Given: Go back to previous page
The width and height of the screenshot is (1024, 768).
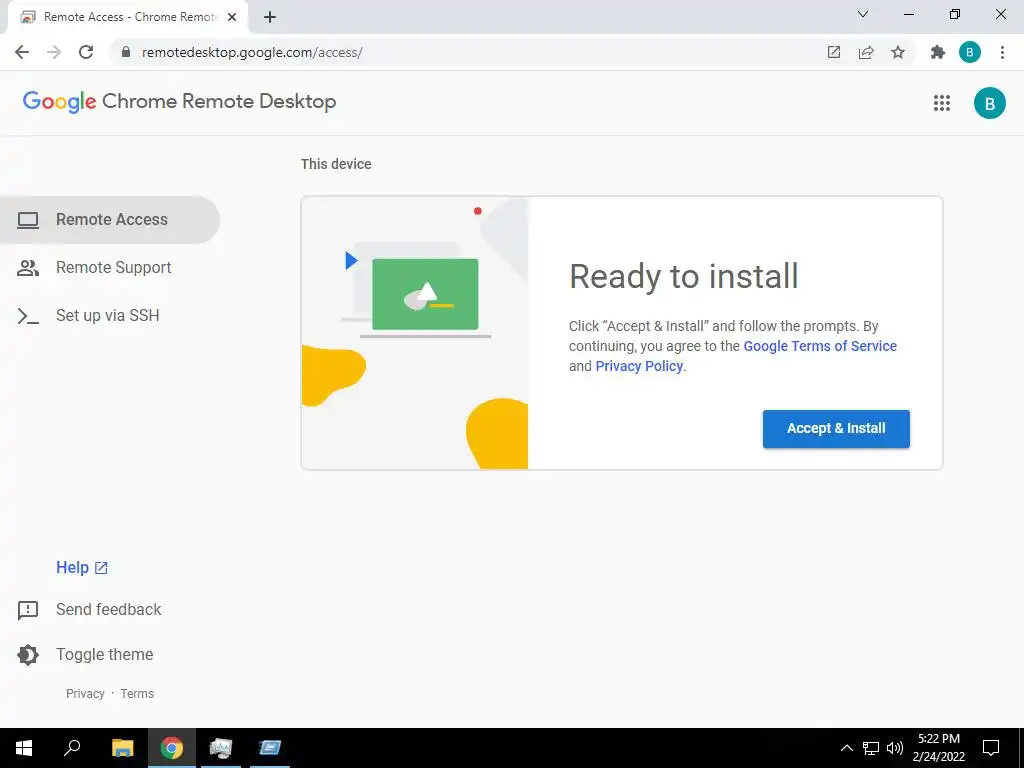Looking at the screenshot, I should (22, 52).
